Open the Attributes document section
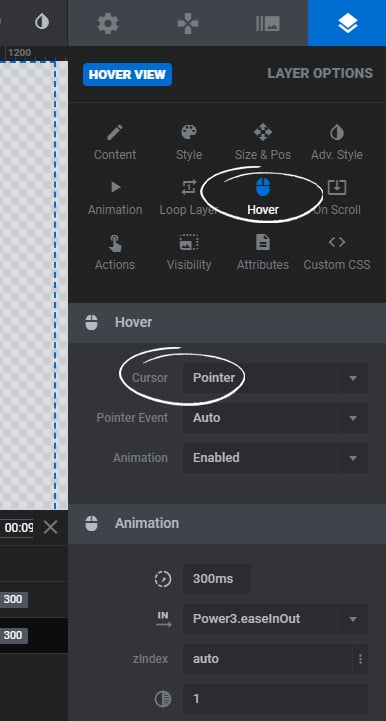This screenshot has width=386, height=721. [263, 252]
